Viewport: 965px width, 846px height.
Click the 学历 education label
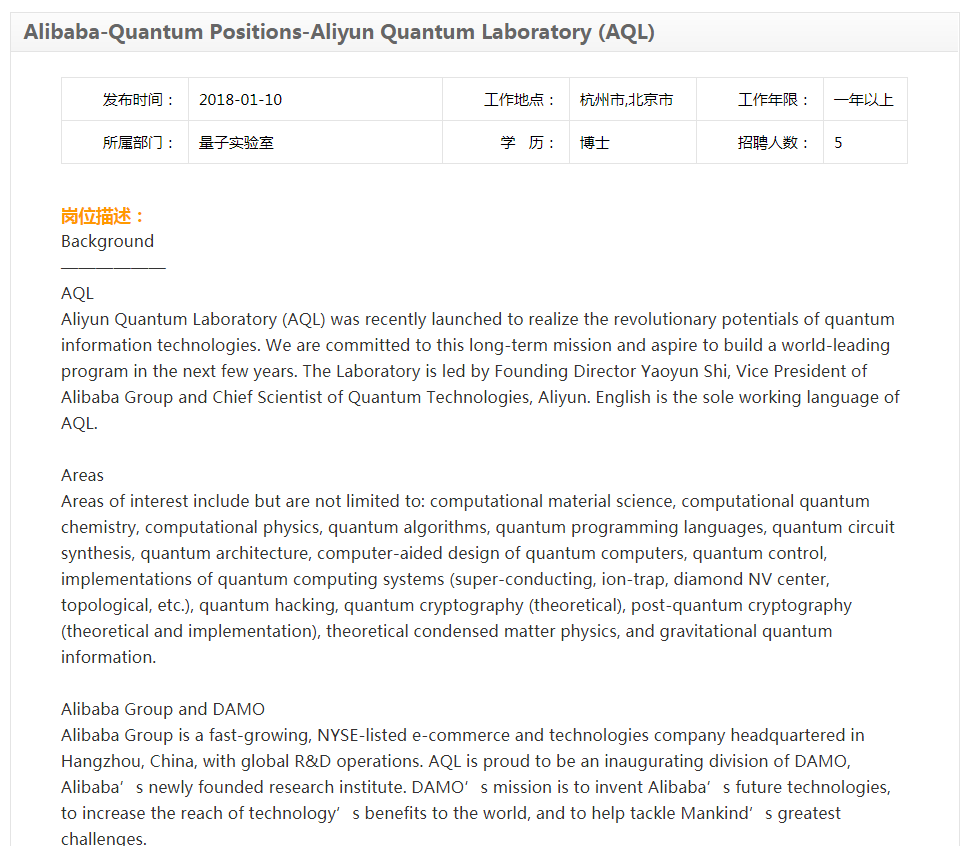527,143
